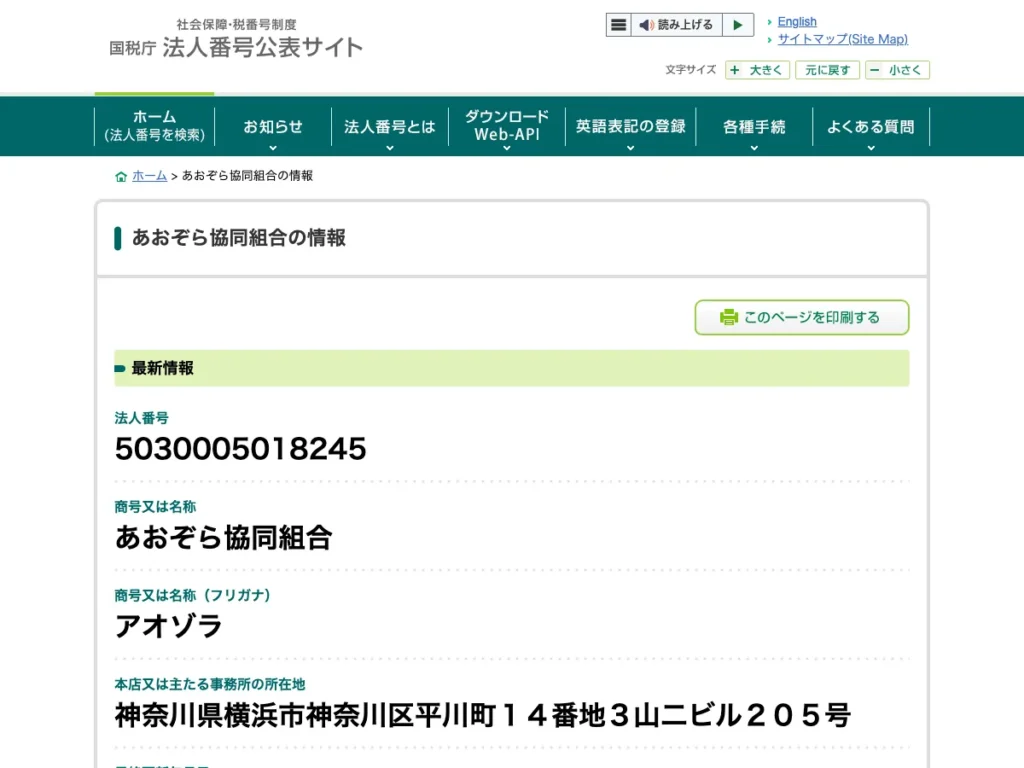This screenshot has height=768, width=1024.
Task: Decrease text size with the 小さく button
Action: click(x=897, y=70)
